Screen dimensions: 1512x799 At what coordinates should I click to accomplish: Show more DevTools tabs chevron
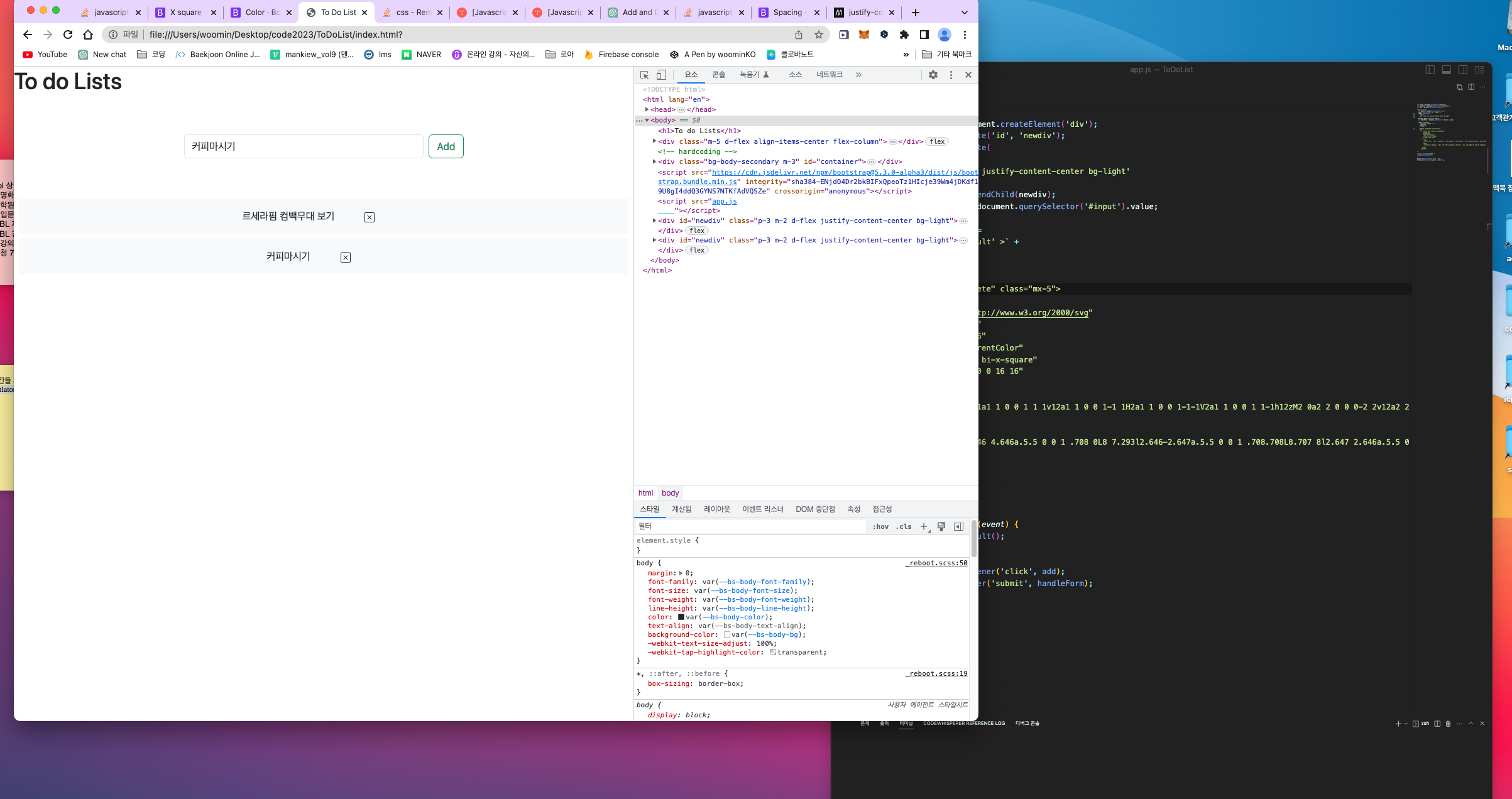click(x=858, y=75)
